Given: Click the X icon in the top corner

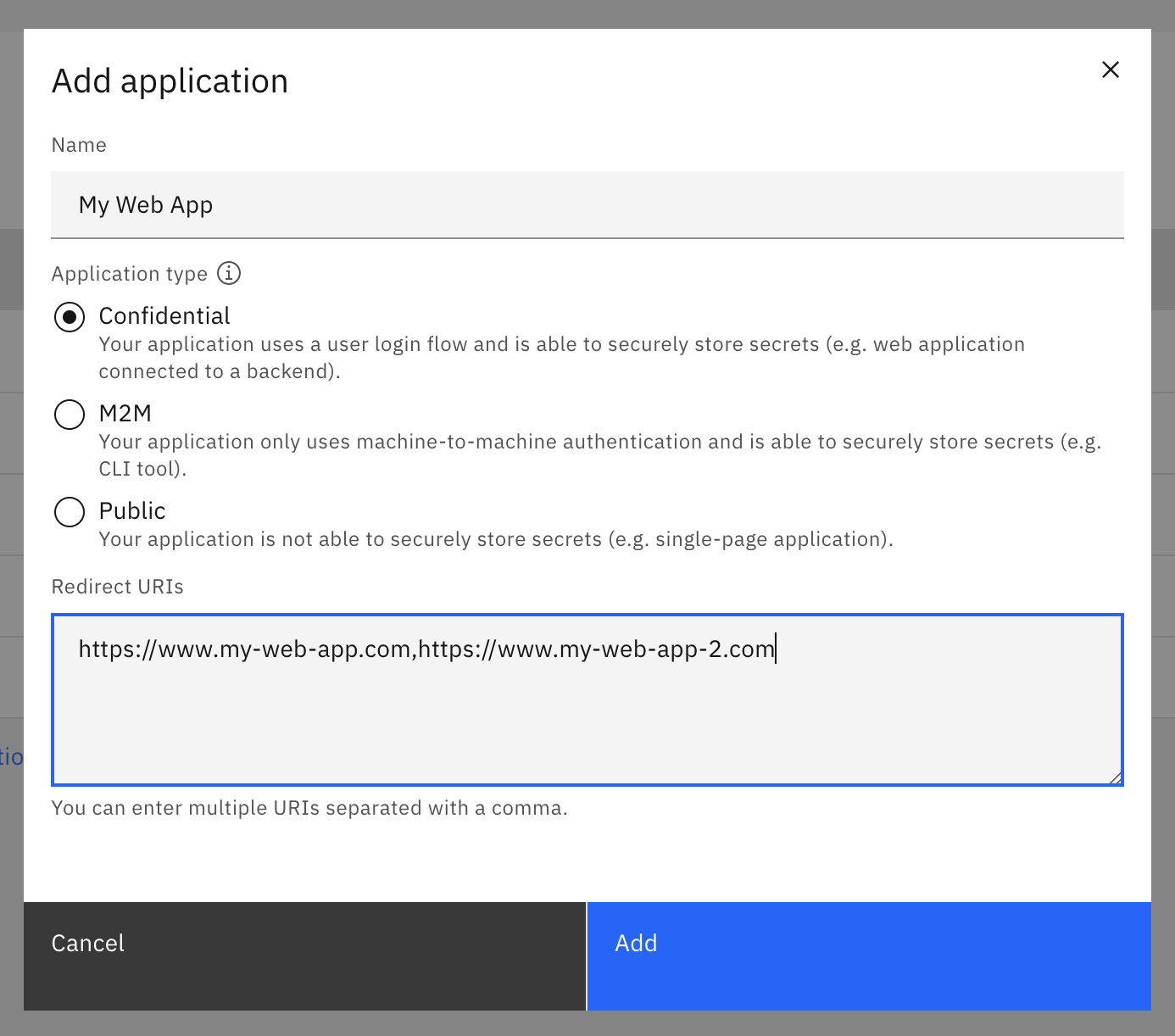Looking at the screenshot, I should click(1111, 70).
